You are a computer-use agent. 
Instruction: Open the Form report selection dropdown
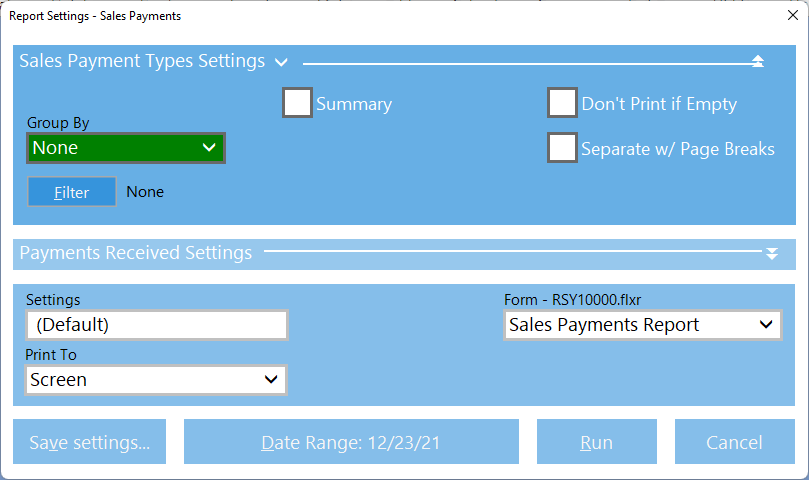click(x=642, y=325)
